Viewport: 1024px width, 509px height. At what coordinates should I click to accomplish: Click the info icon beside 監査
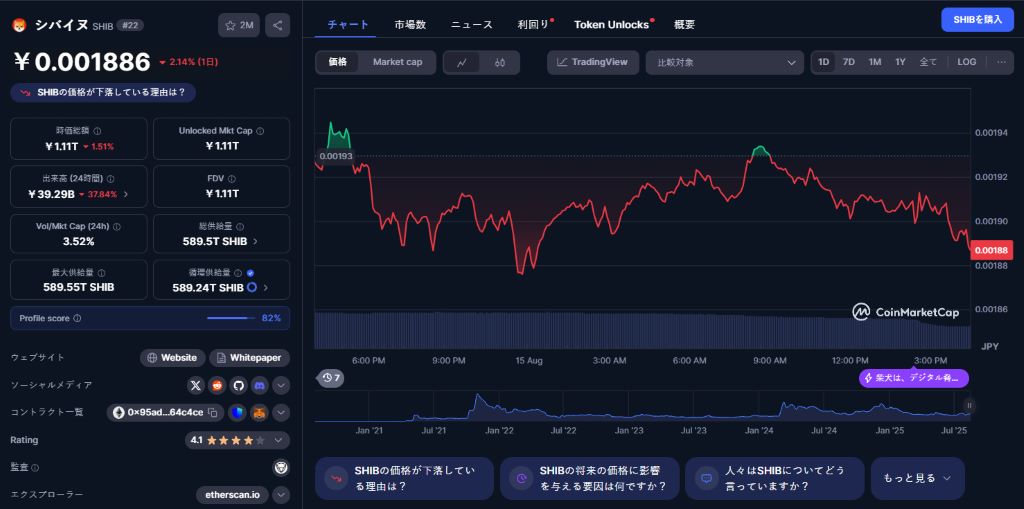click(x=35, y=468)
